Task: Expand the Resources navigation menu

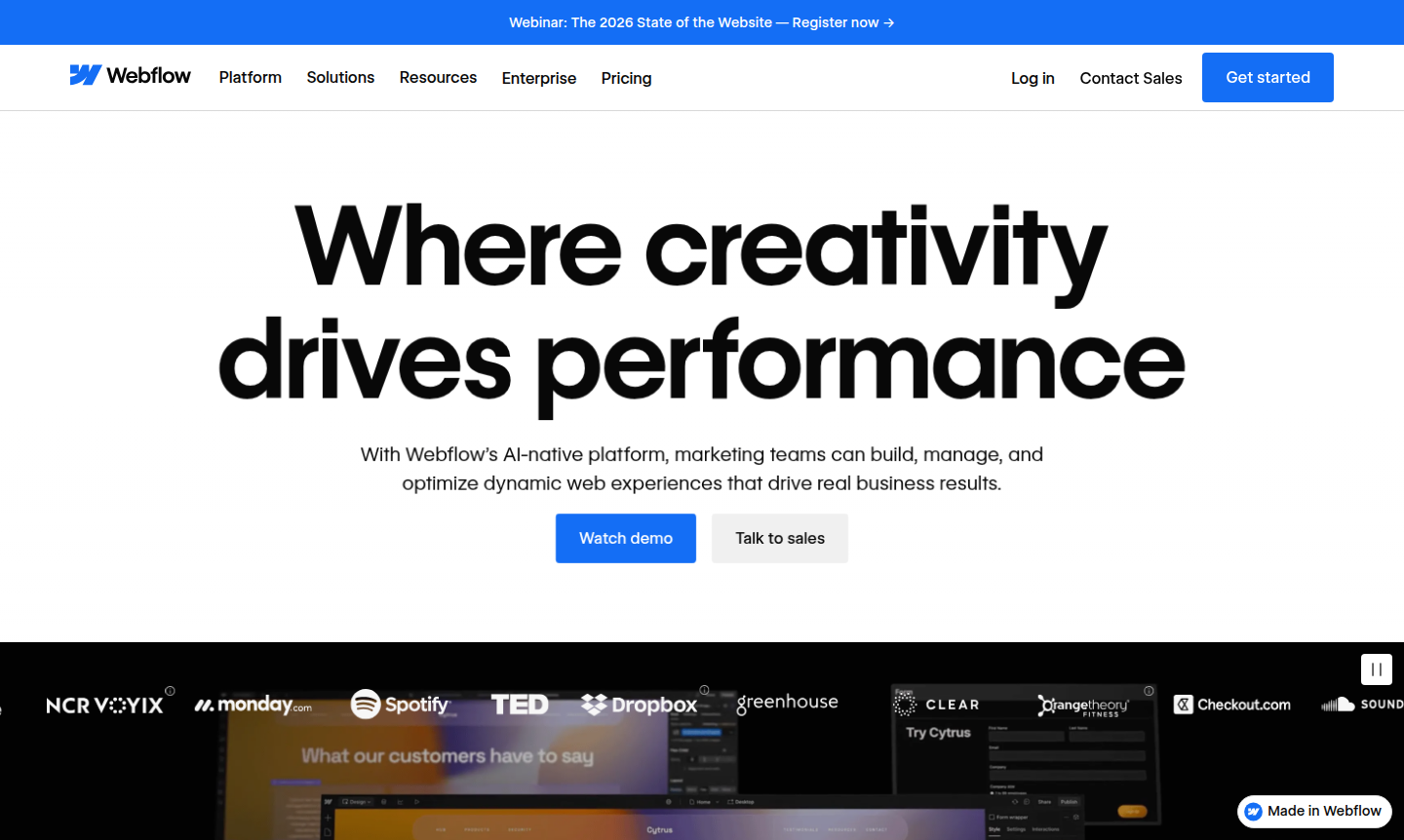Action: pos(438,77)
